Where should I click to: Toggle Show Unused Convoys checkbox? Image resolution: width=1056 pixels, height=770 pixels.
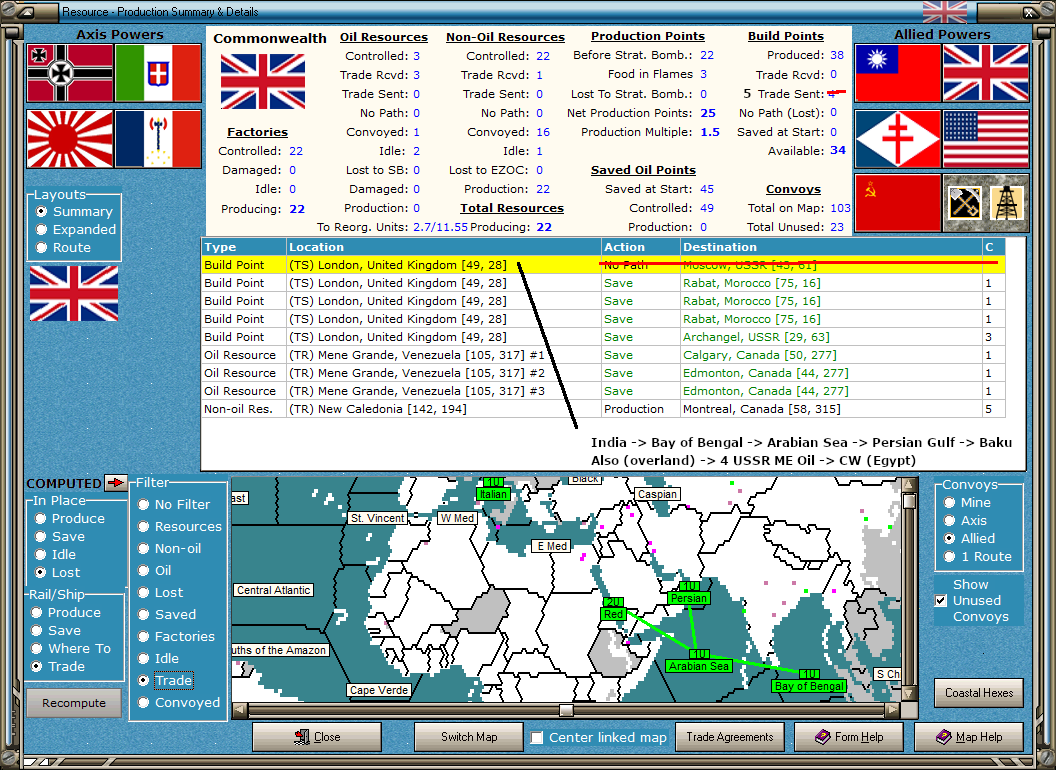(941, 600)
